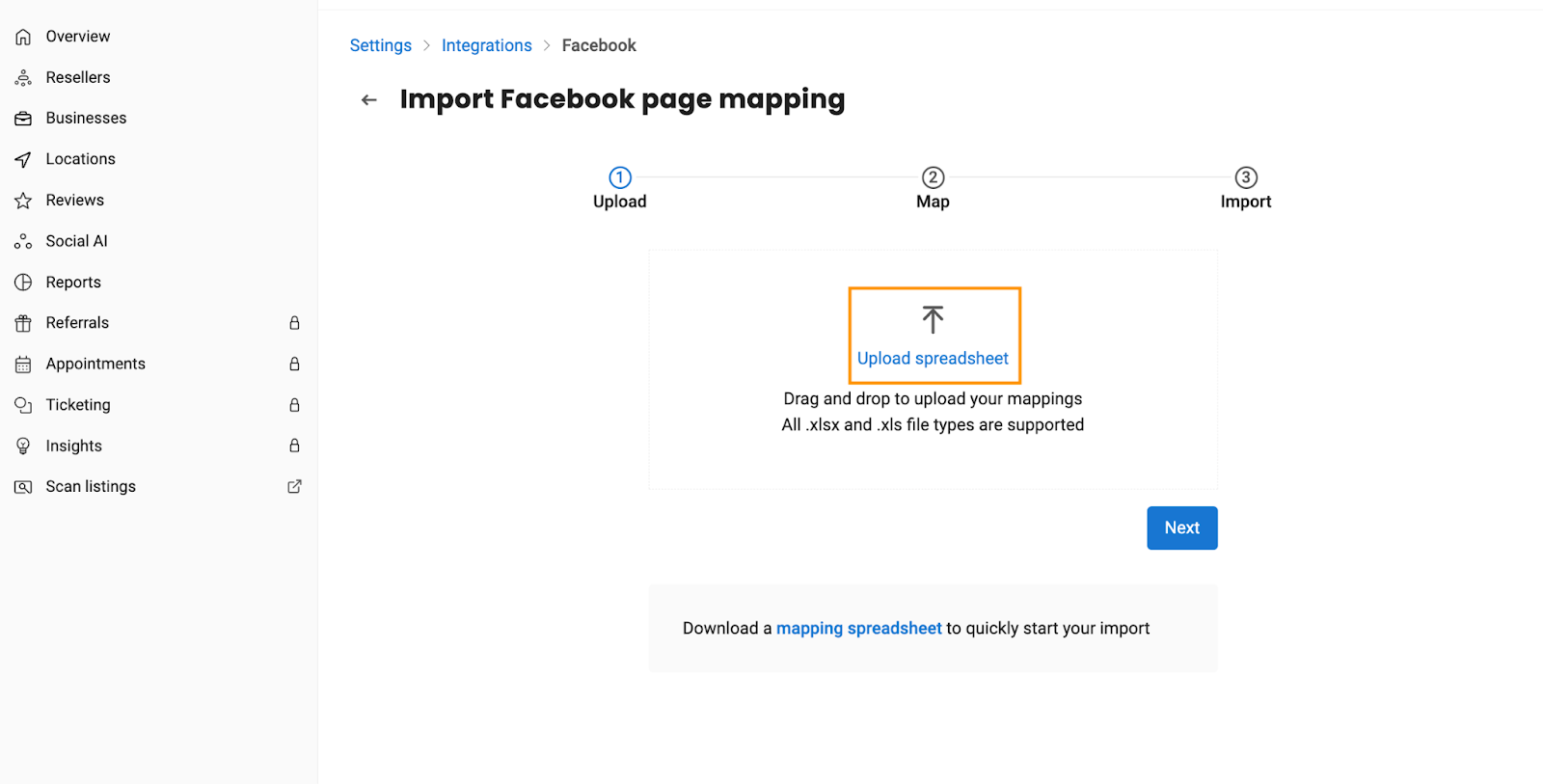Click the Integrations breadcrumb link

[487, 45]
